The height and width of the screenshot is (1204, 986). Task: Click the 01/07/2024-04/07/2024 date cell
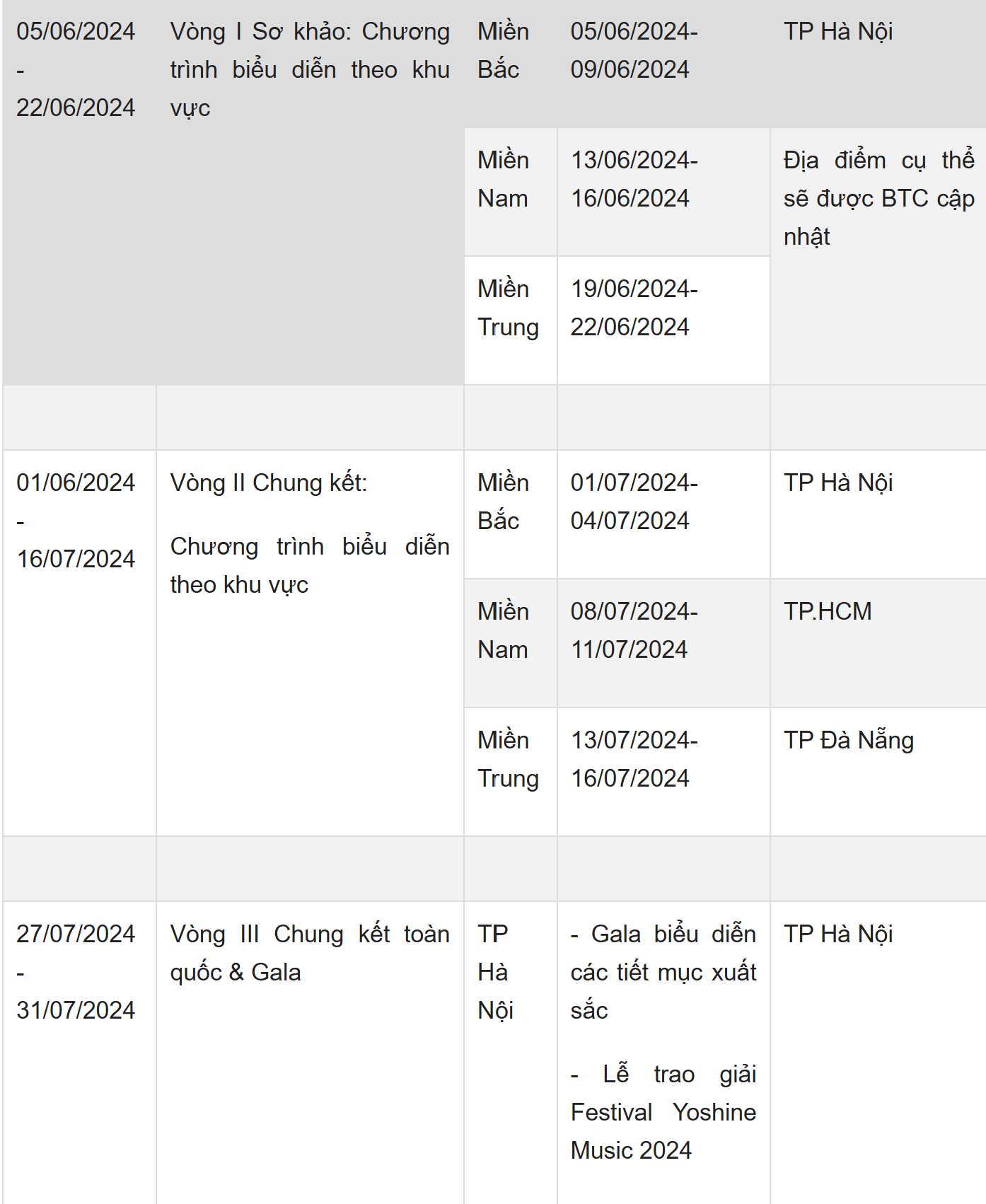pos(634,502)
